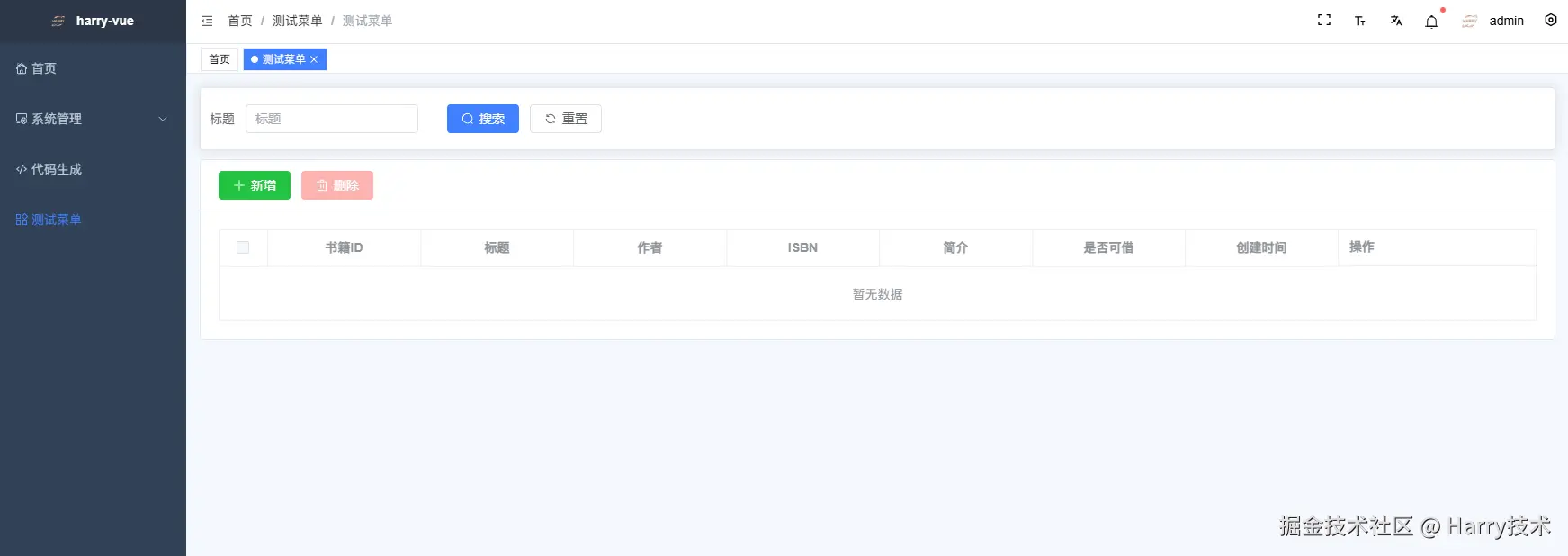Collapse sidebar with the hamburger fold icon
Screen dimensions: 1568x556
tap(207, 21)
